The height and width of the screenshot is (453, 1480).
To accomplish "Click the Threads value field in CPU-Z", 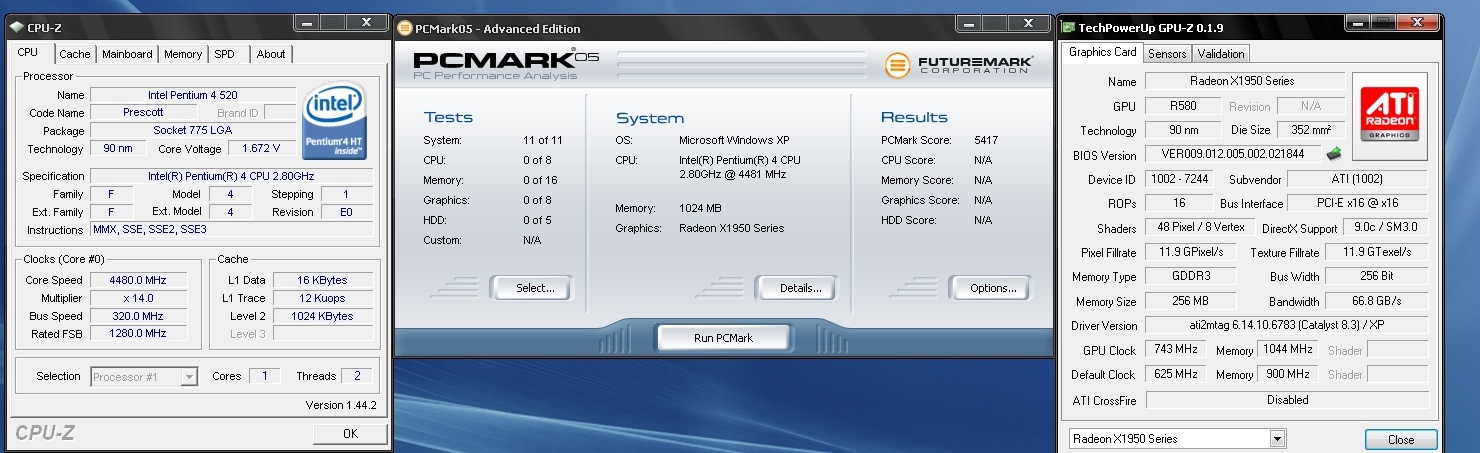I will 357,377.
